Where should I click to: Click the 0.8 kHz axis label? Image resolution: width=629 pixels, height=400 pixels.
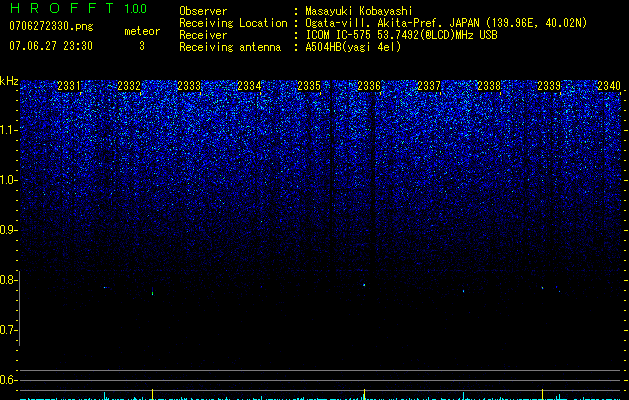(x=7, y=280)
